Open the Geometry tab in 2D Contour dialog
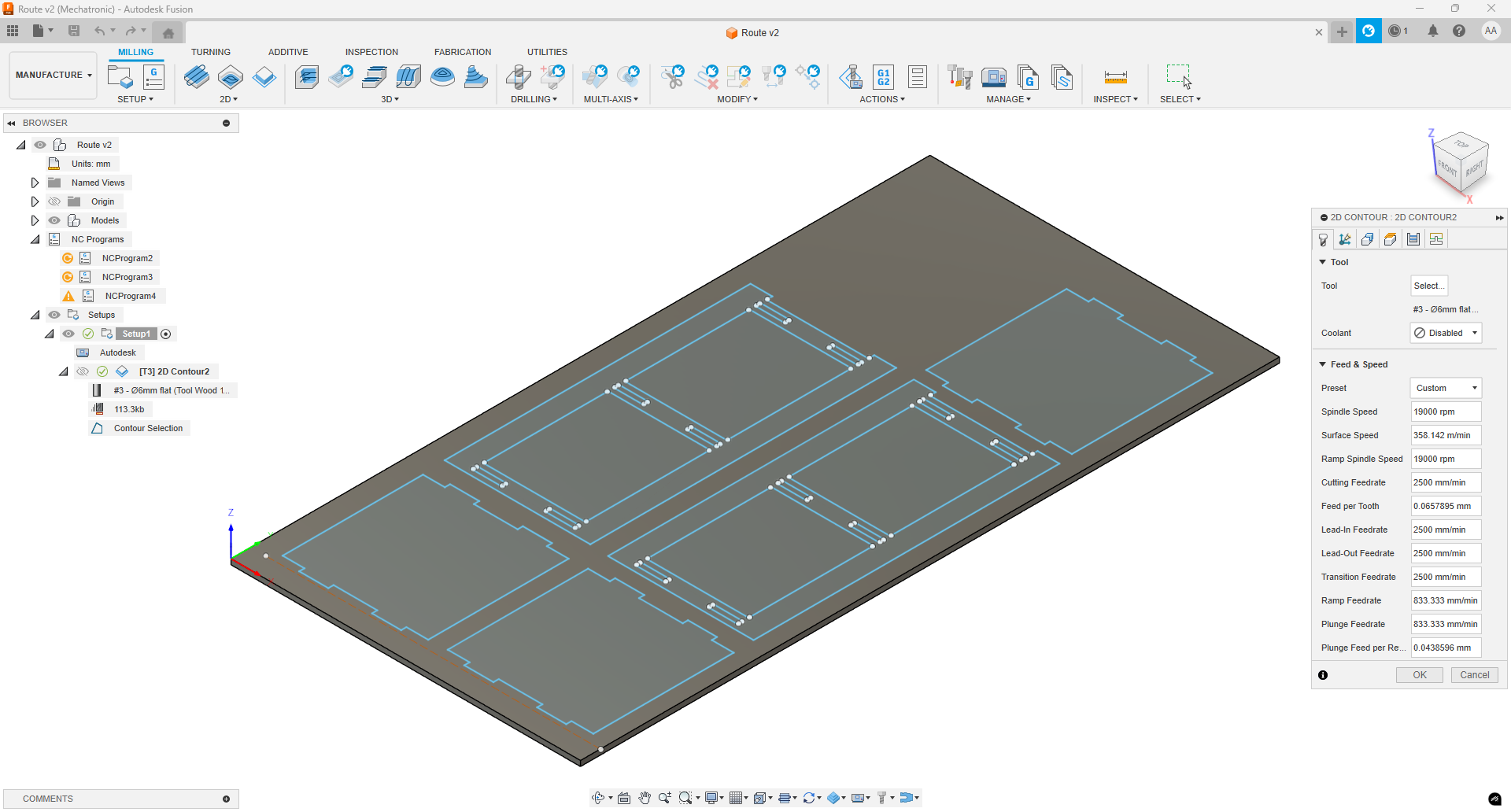1511x812 pixels. pos(1368,239)
